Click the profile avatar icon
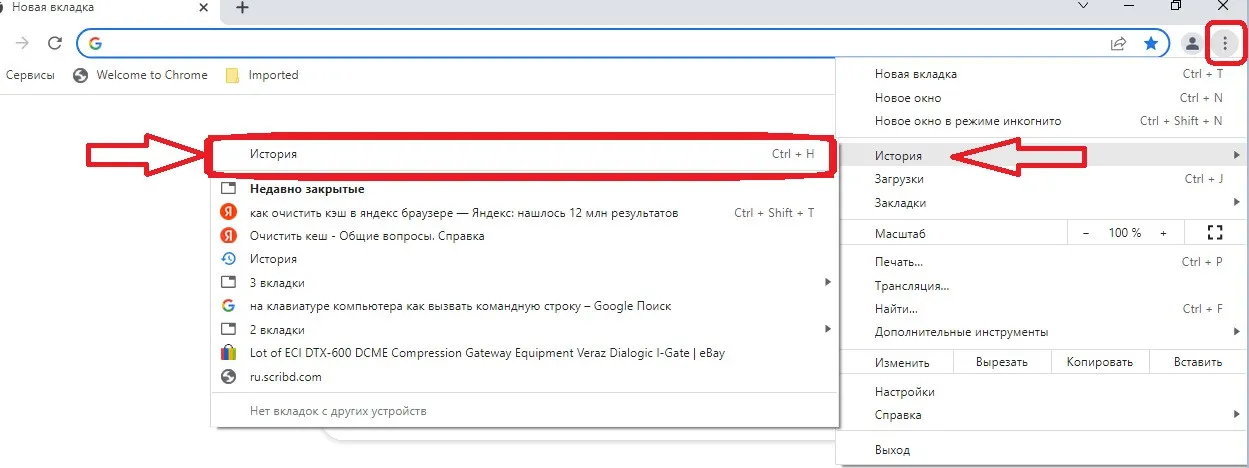Image resolution: width=1249 pixels, height=468 pixels. coord(1192,43)
